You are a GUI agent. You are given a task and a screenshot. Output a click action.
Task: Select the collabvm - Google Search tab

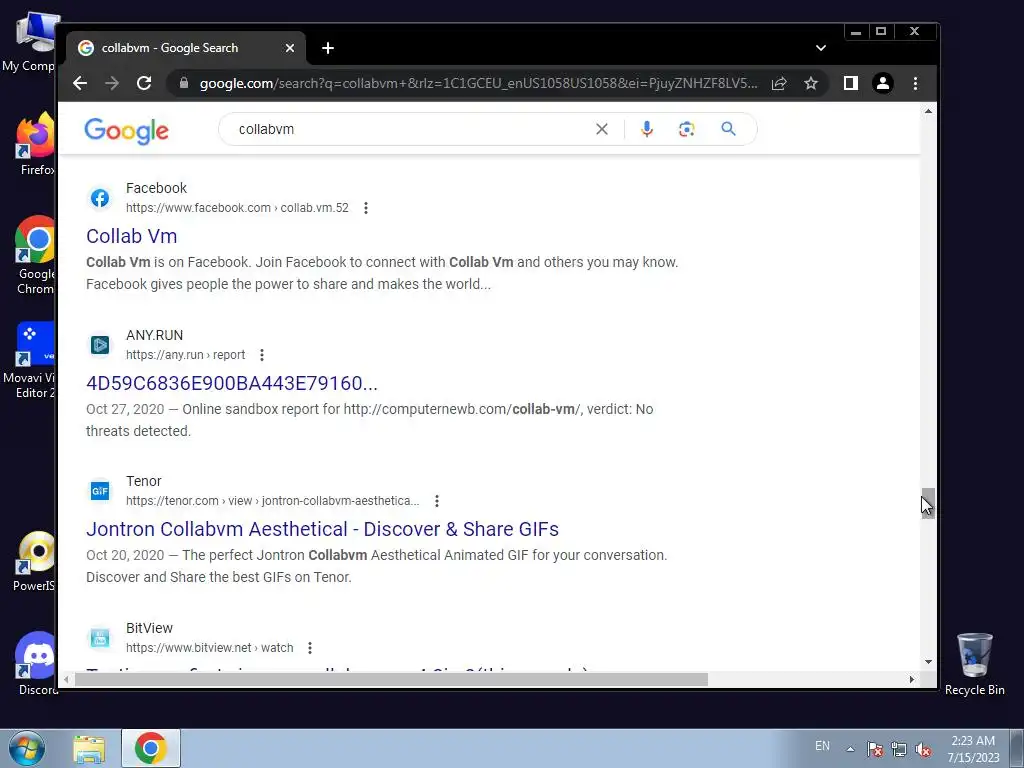[185, 48]
